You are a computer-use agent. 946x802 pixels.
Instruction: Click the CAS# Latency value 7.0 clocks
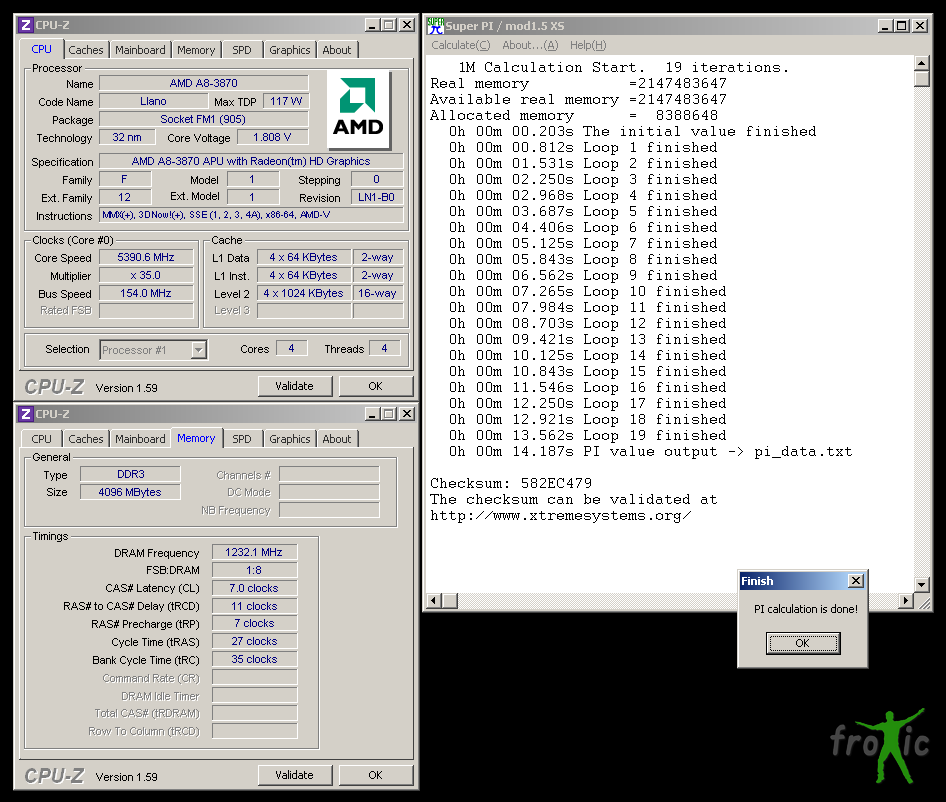[x=255, y=588]
